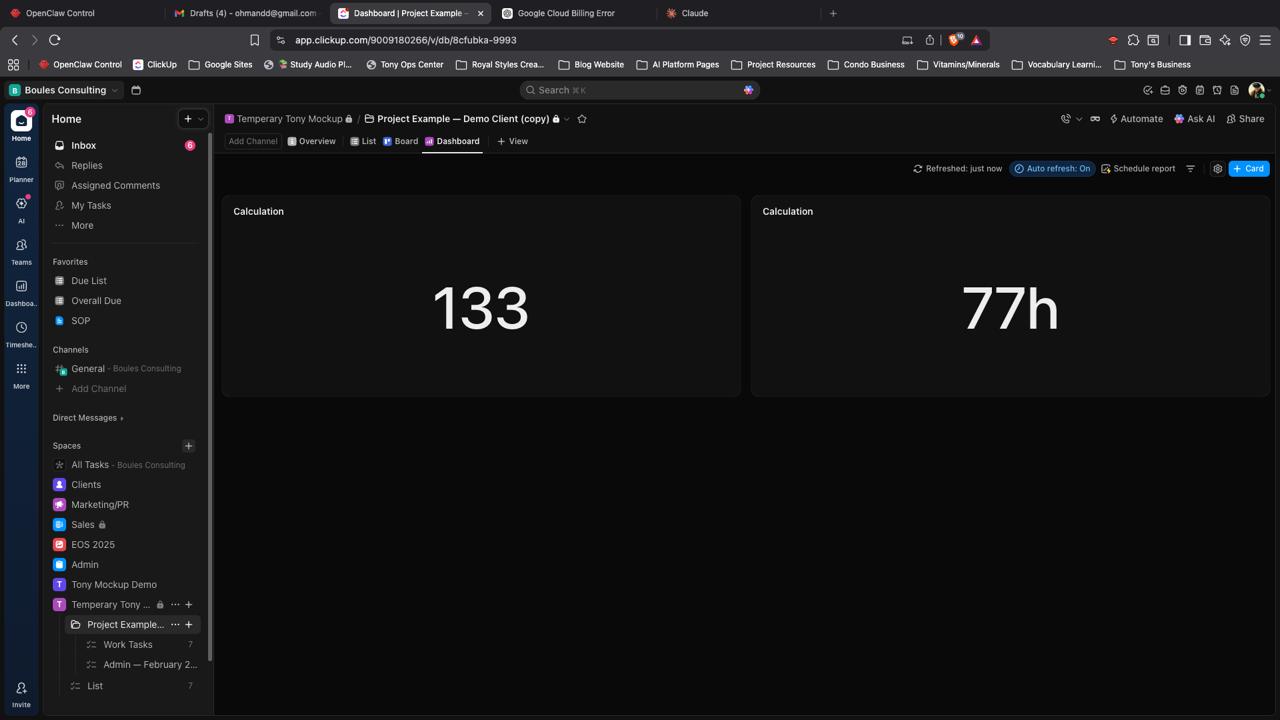Expand the More item under Inbox
The height and width of the screenshot is (720, 1280).
point(82,226)
